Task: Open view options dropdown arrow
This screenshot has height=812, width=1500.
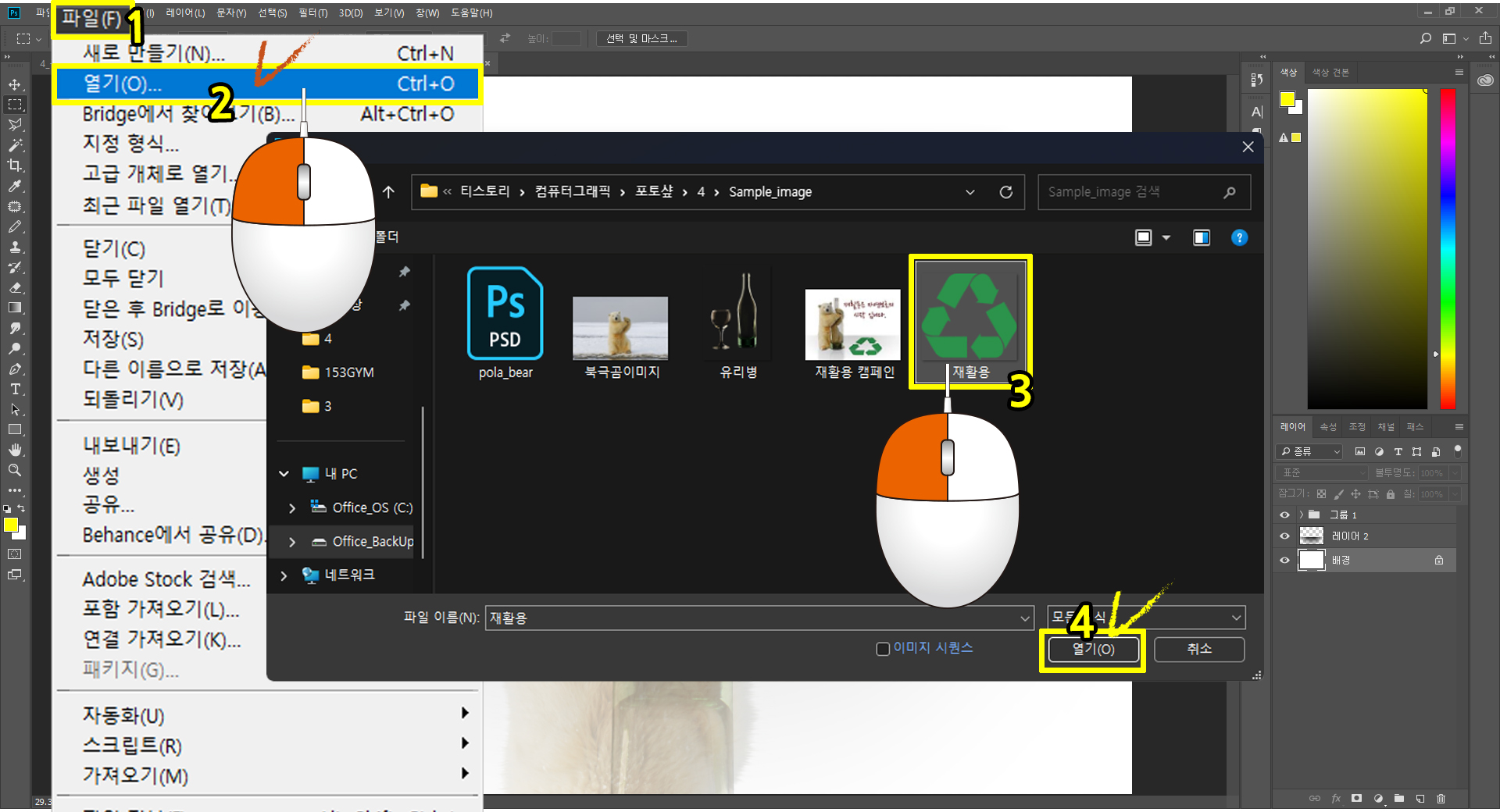Action: pyautogui.click(x=1166, y=237)
